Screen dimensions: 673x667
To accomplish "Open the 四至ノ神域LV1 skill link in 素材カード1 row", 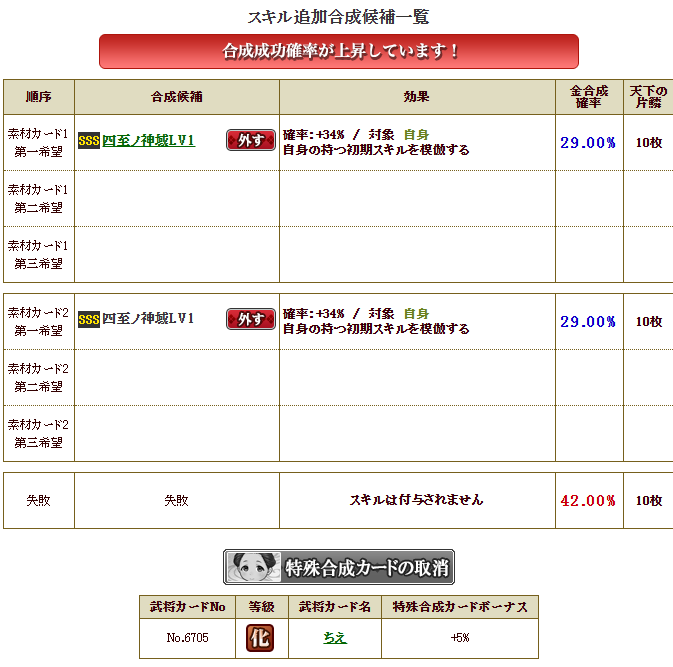I will tap(149, 140).
